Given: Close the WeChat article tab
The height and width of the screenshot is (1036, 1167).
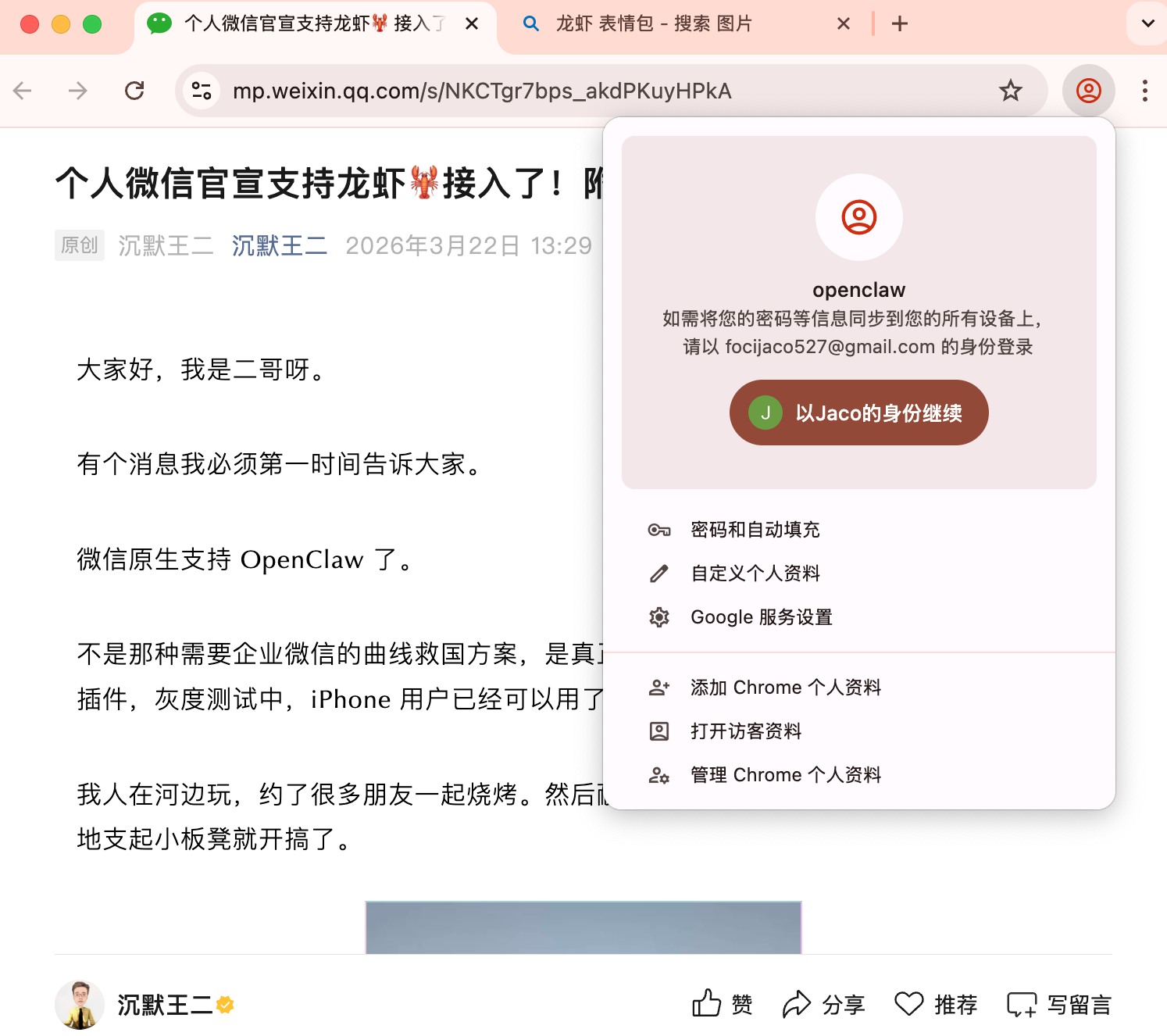Looking at the screenshot, I should tap(472, 24).
